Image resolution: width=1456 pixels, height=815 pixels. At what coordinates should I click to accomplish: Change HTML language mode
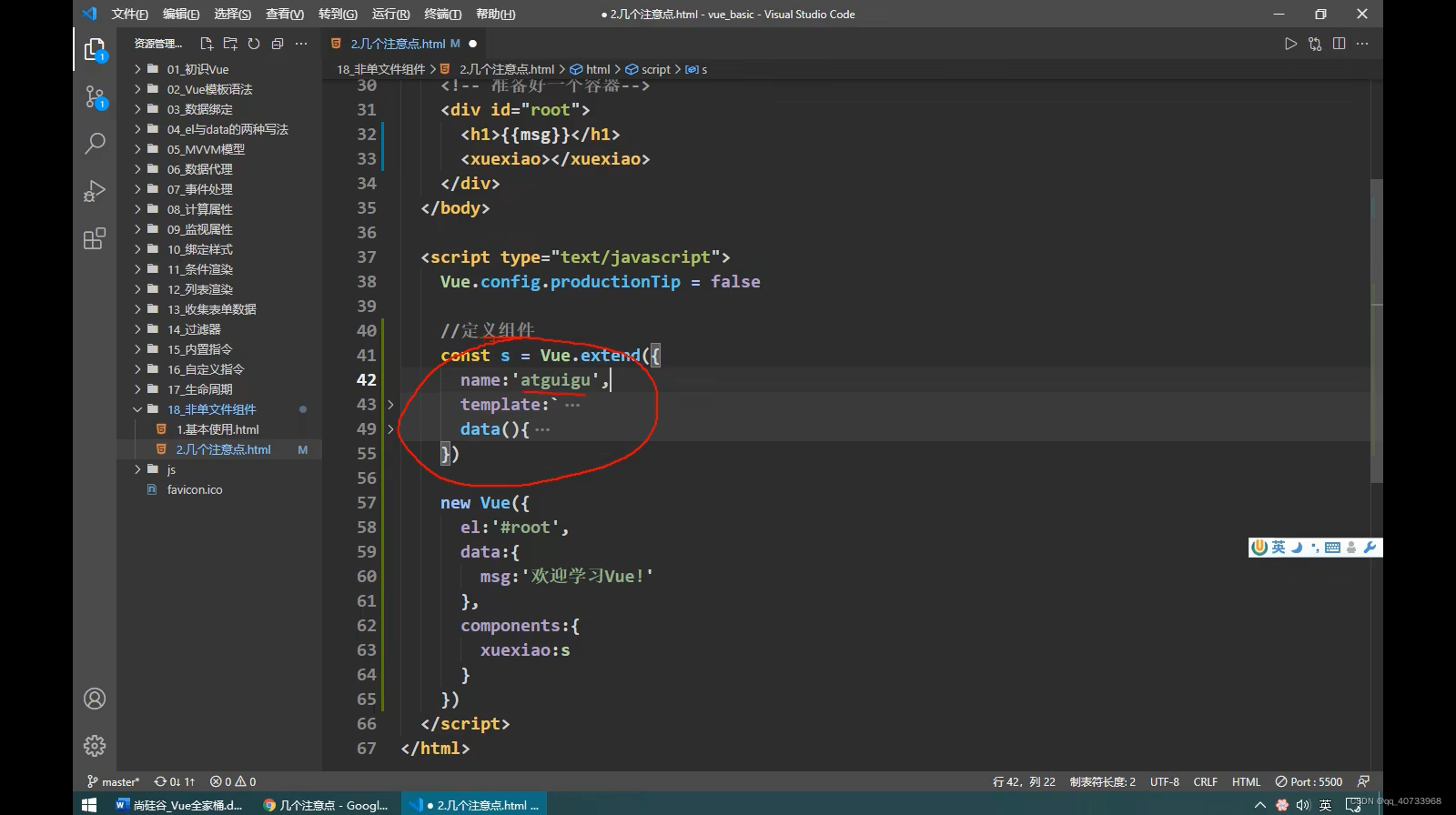[1246, 781]
